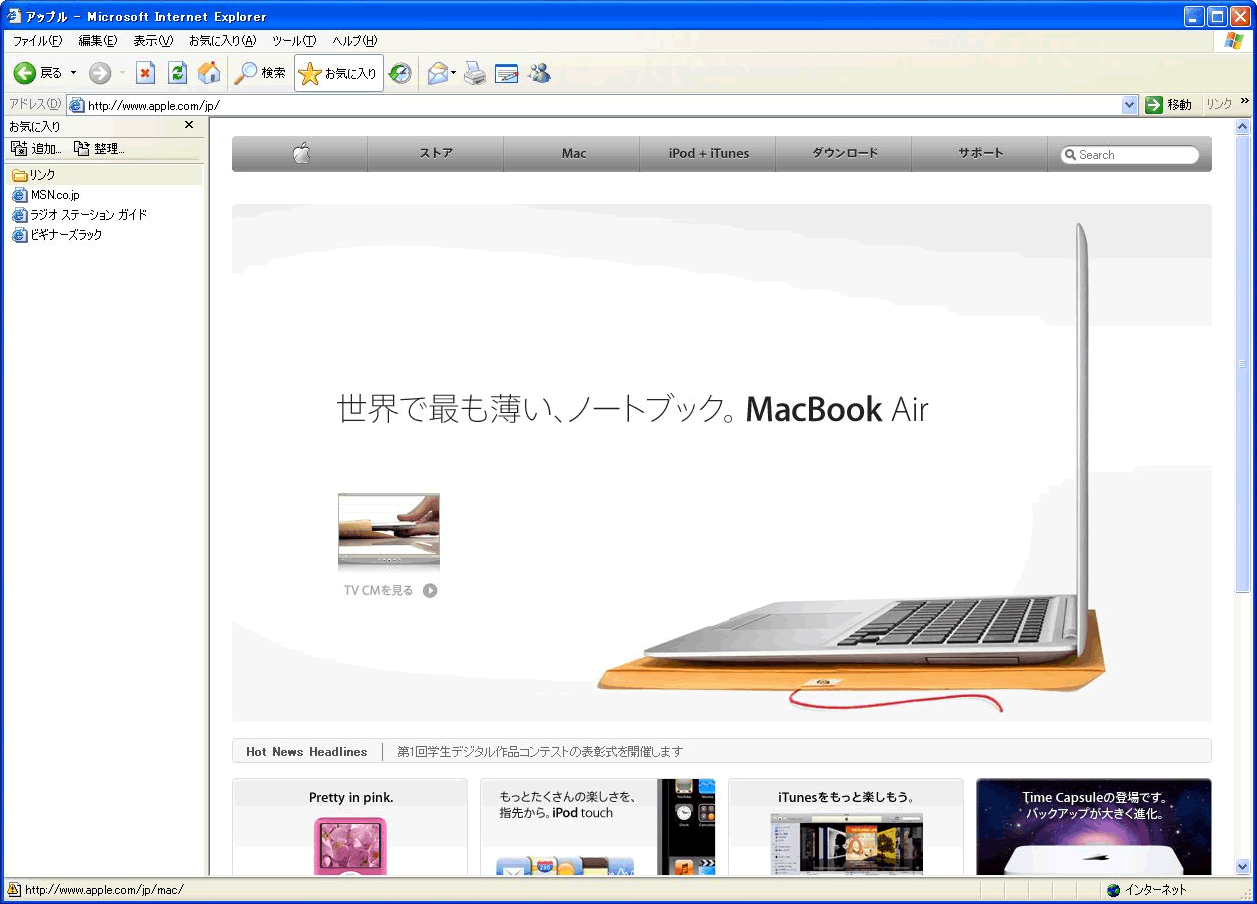Close the お気に入り side panel
The image size is (1257, 904).
point(189,126)
